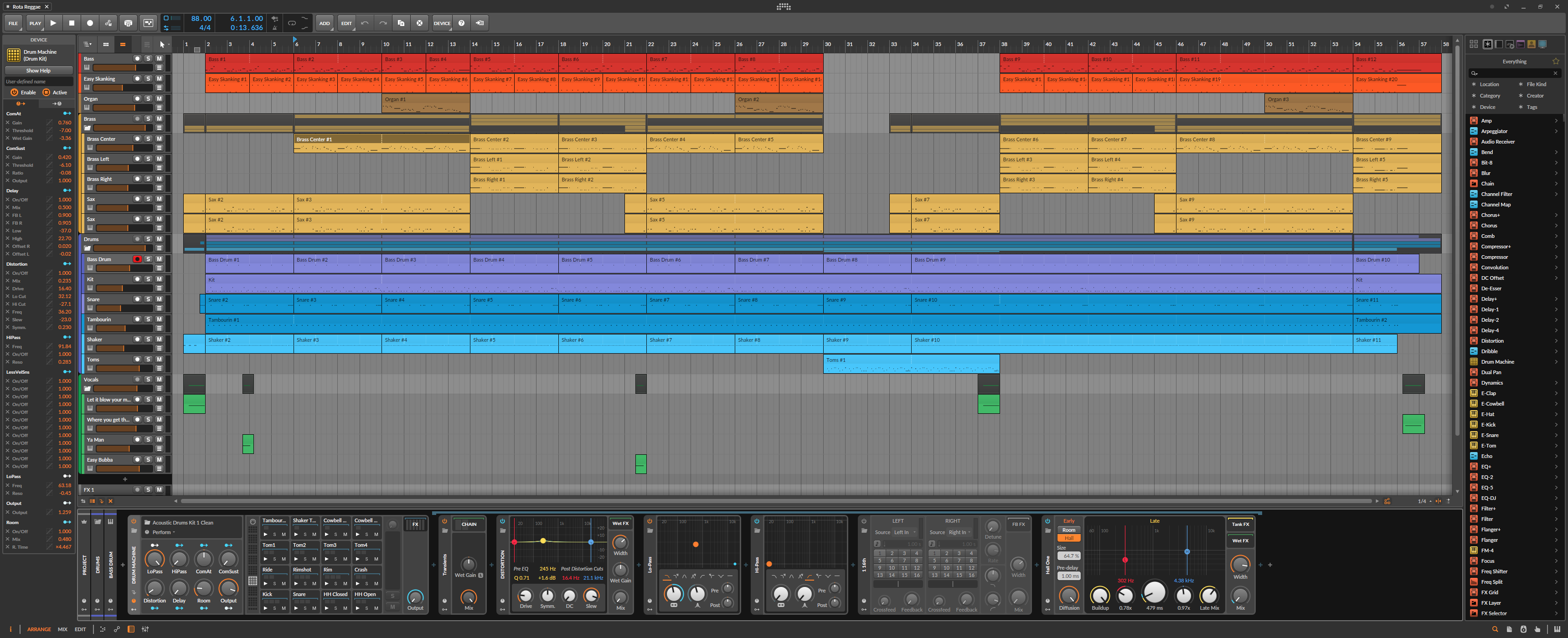Click the help question mark icon
Screen dimensions: 1568x638
click(x=461, y=23)
